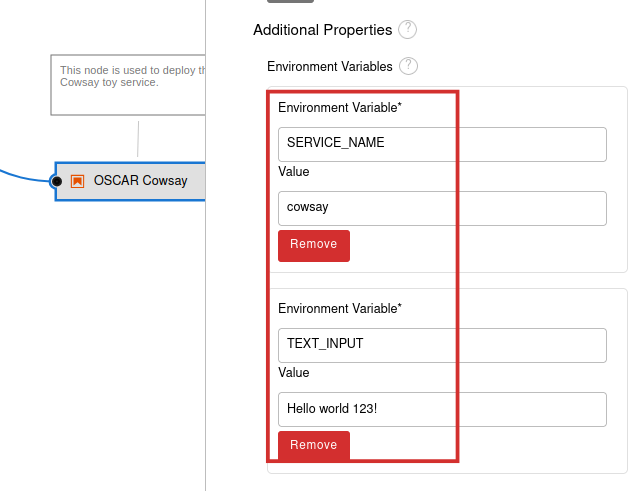Click the help icon beside Additional Properties

[x=407, y=30]
